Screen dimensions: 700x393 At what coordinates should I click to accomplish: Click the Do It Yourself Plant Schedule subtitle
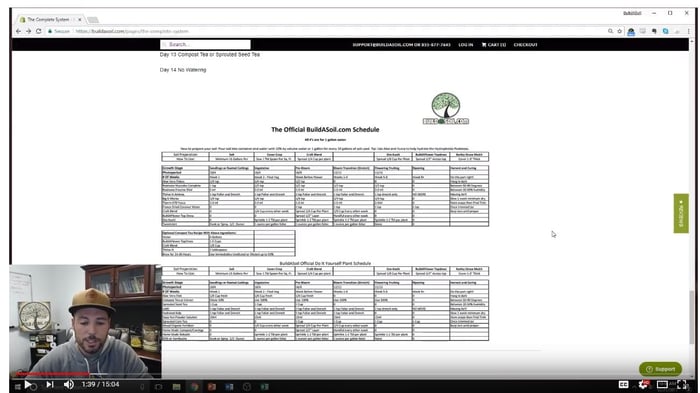coord(325,263)
